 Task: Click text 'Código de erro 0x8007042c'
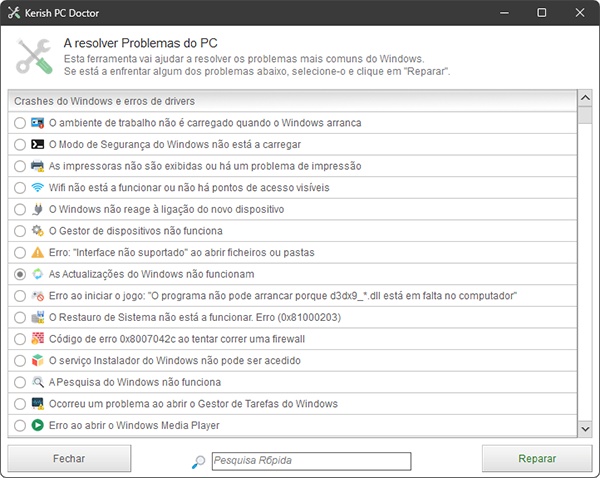tap(111, 339)
